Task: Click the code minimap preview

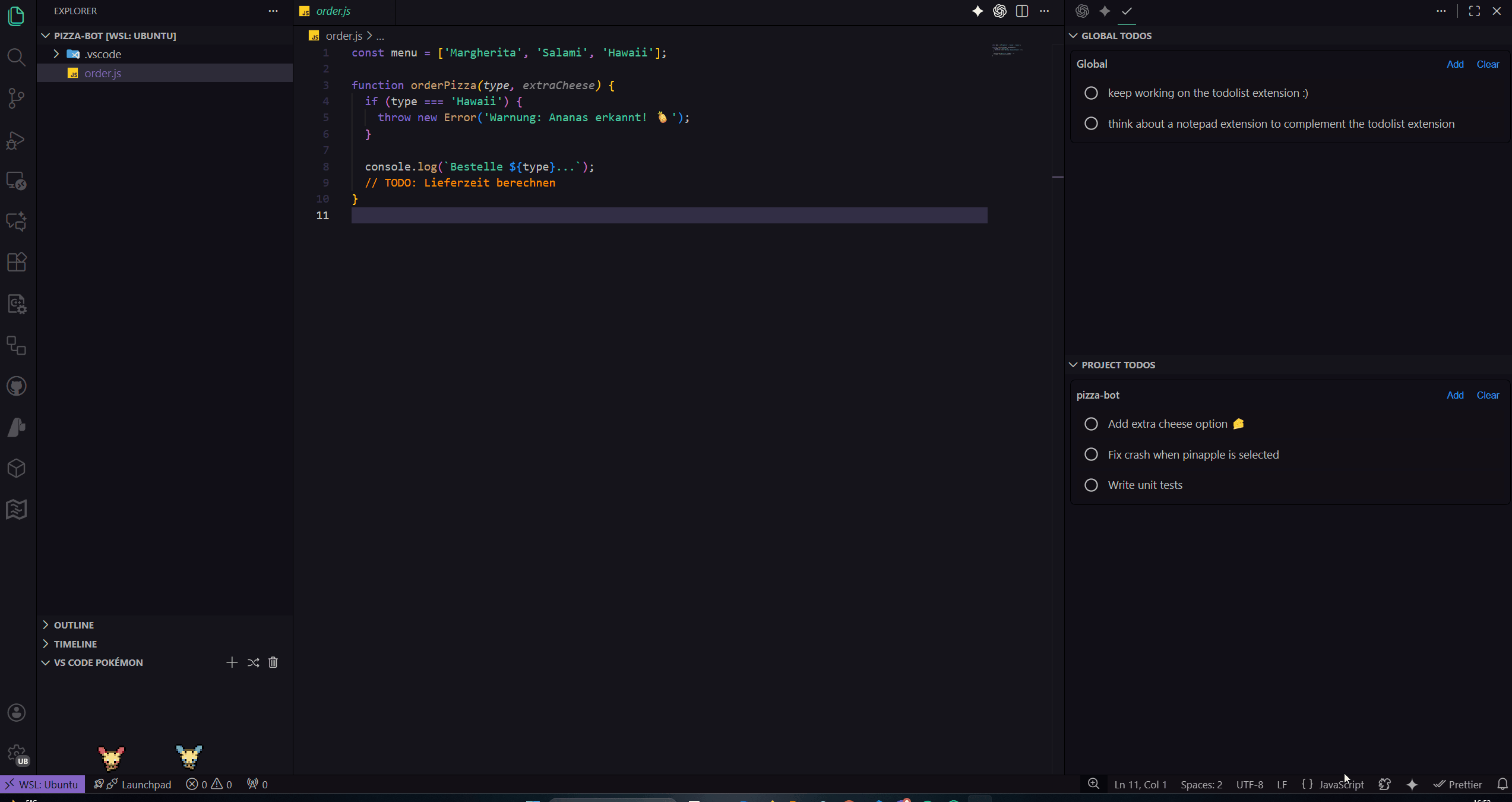Action: click(1007, 50)
